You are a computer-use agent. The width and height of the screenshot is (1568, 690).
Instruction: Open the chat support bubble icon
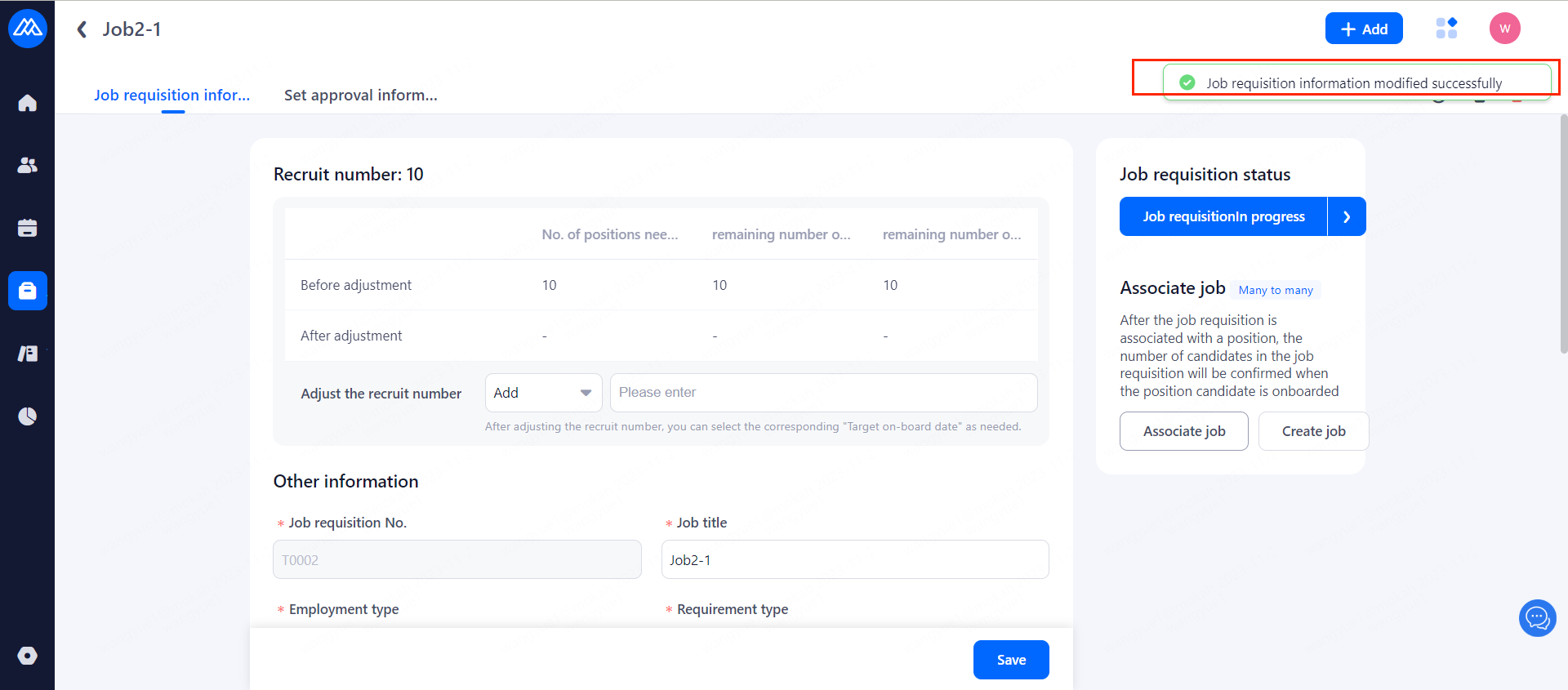[x=1537, y=618]
